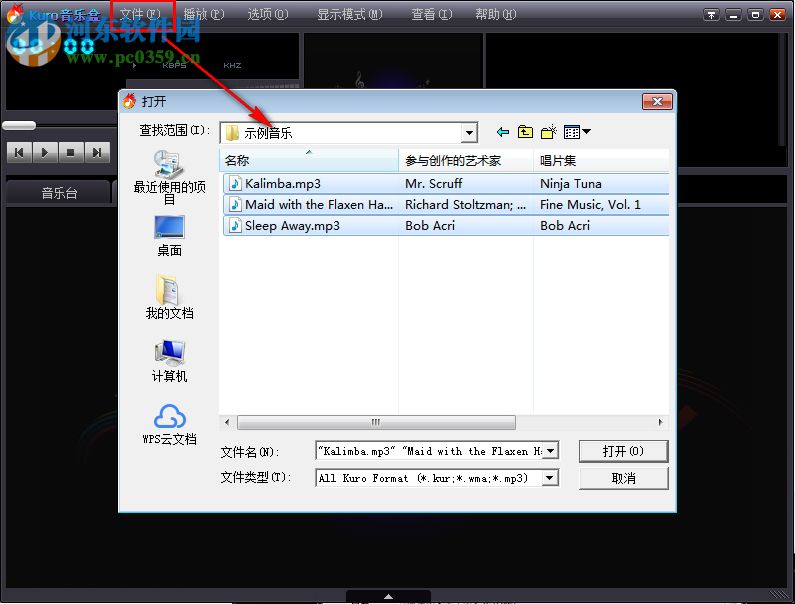Image resolution: width=795 pixels, height=604 pixels.
Task: Click the Maid with the Flaxen music icon
Action: coord(235,205)
